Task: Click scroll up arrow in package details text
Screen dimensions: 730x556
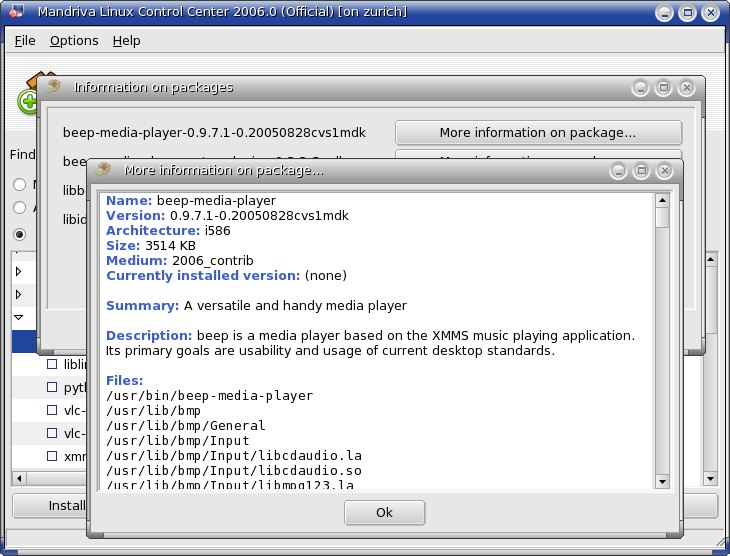Action: [x=662, y=200]
